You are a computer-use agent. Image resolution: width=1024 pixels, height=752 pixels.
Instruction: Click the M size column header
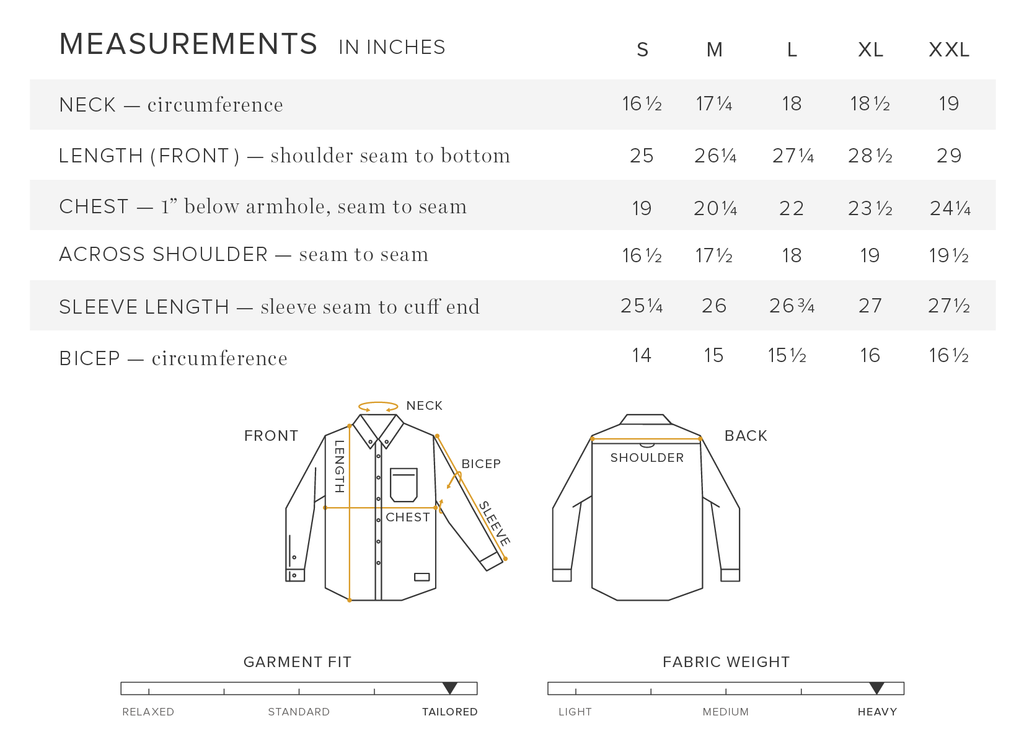(714, 50)
